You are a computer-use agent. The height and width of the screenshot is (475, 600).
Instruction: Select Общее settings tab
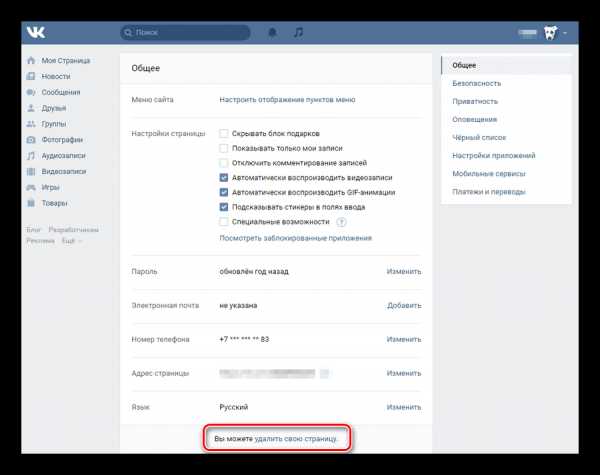click(x=506, y=65)
